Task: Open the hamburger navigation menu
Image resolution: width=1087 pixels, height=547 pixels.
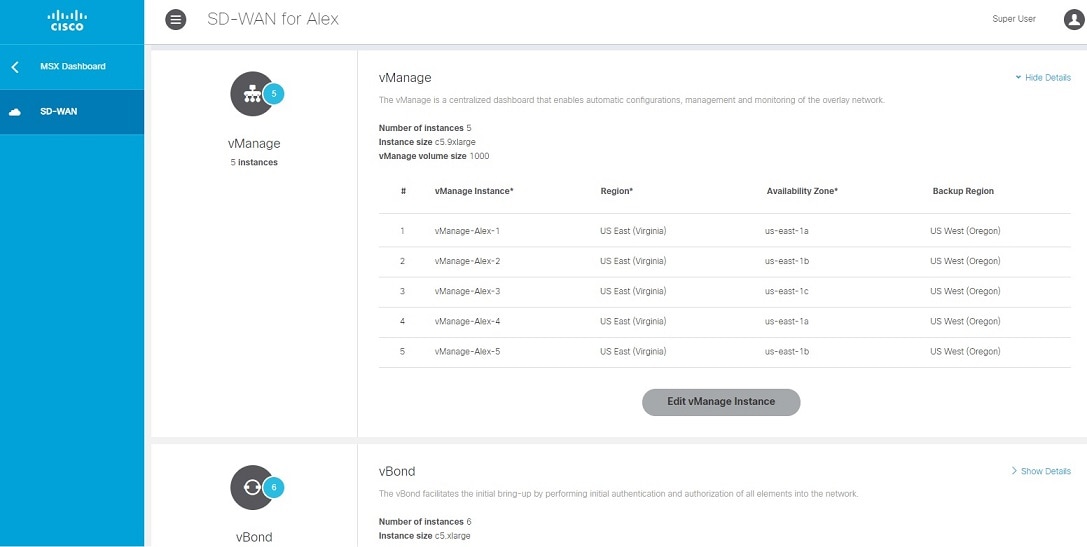Action: [176, 19]
